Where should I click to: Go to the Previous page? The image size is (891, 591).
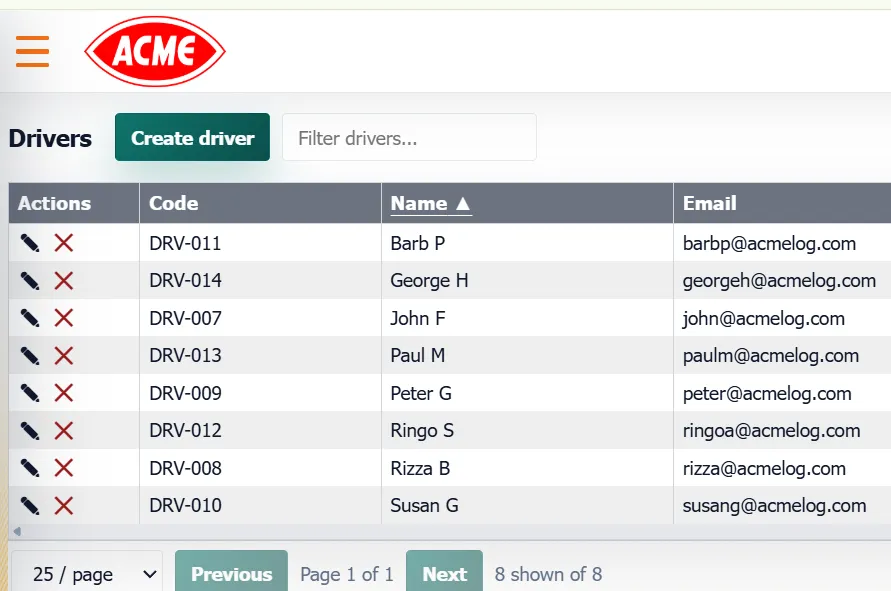pyautogui.click(x=231, y=573)
